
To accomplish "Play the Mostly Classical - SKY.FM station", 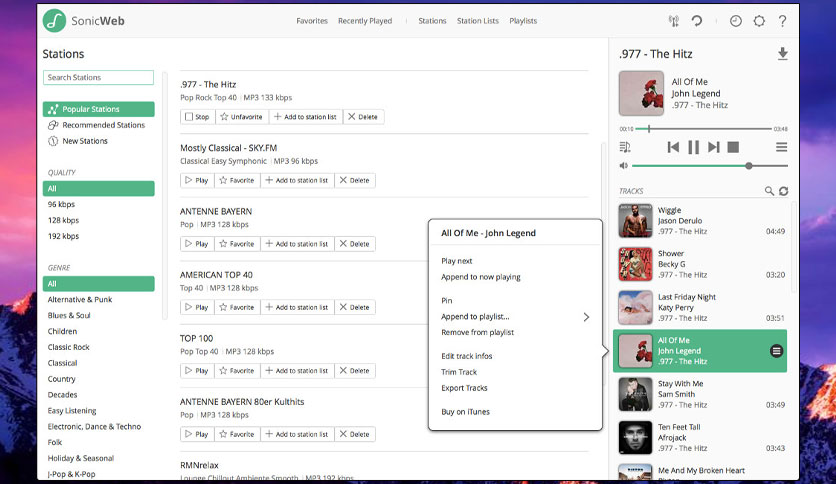I will click(197, 180).
